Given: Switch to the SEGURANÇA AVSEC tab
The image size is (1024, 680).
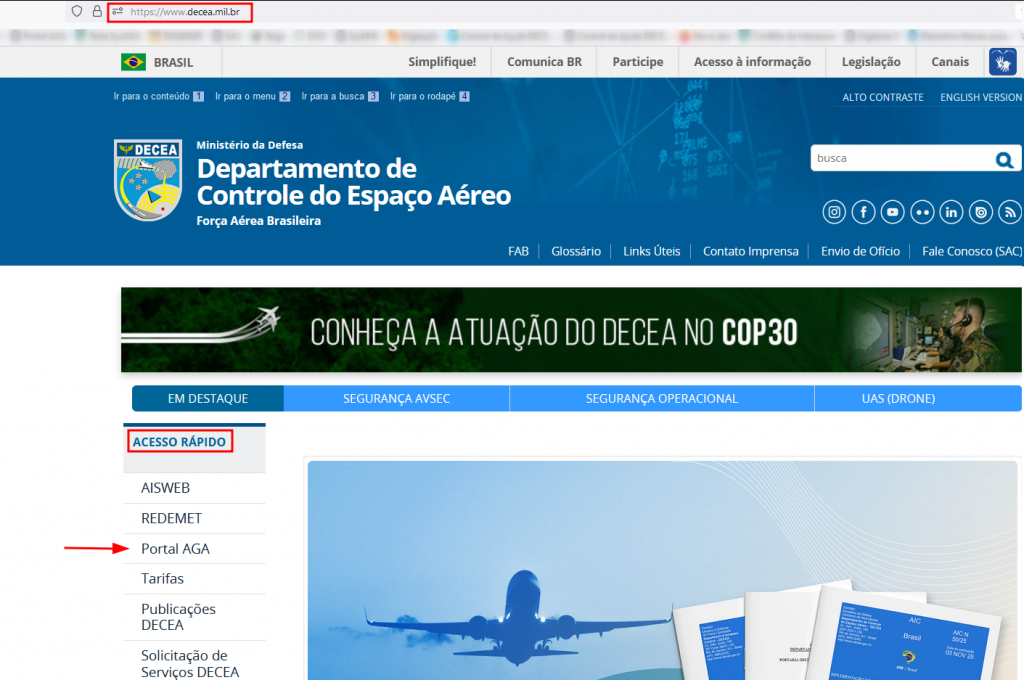Looking at the screenshot, I should (396, 399).
